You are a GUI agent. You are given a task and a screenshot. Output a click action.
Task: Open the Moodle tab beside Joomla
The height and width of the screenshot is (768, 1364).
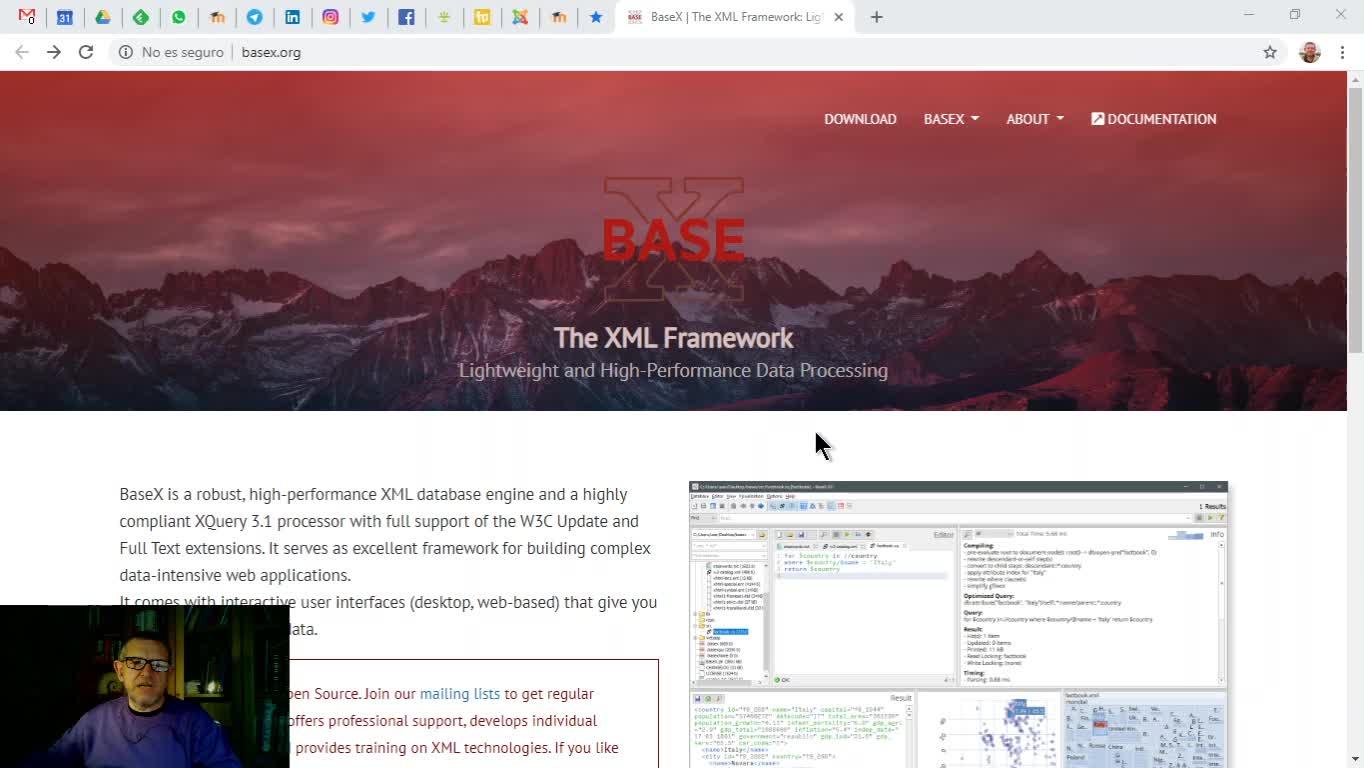pyautogui.click(x=559, y=17)
